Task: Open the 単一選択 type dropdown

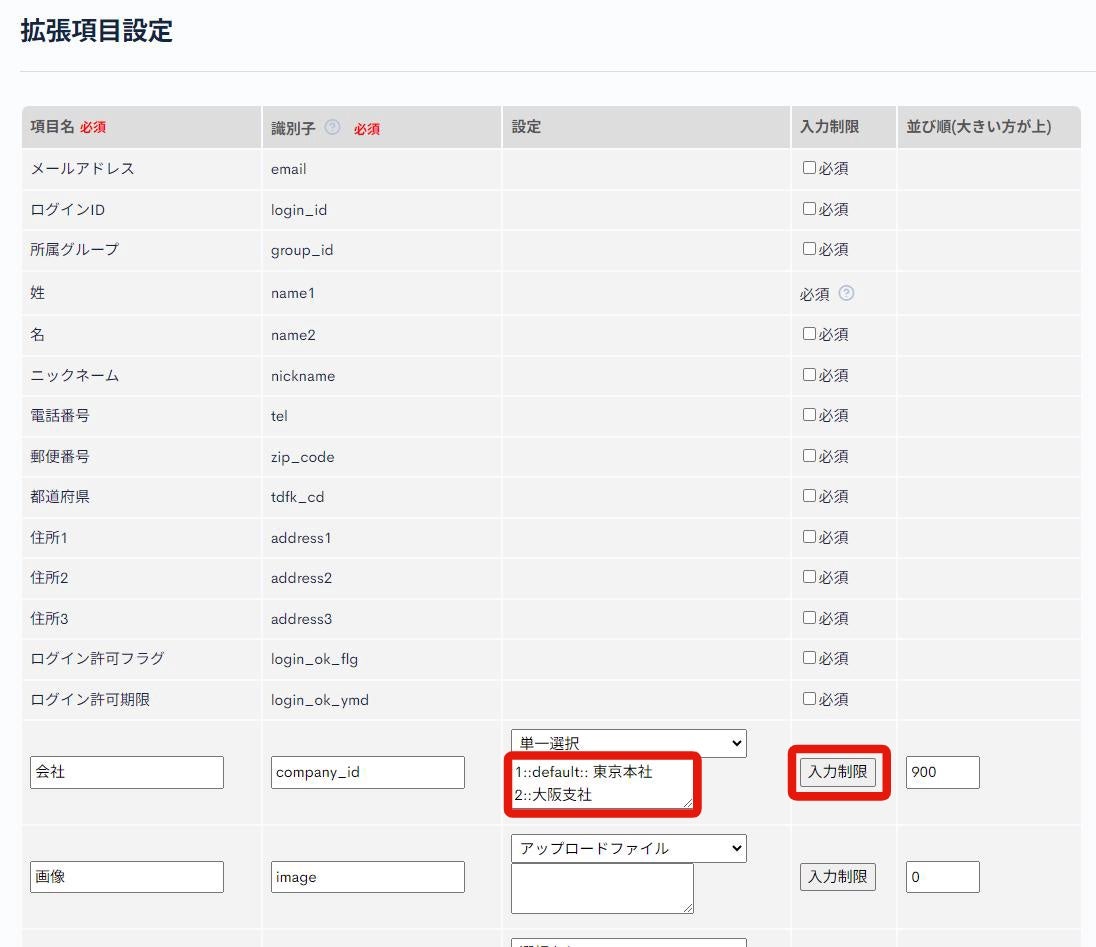Action: [628, 743]
